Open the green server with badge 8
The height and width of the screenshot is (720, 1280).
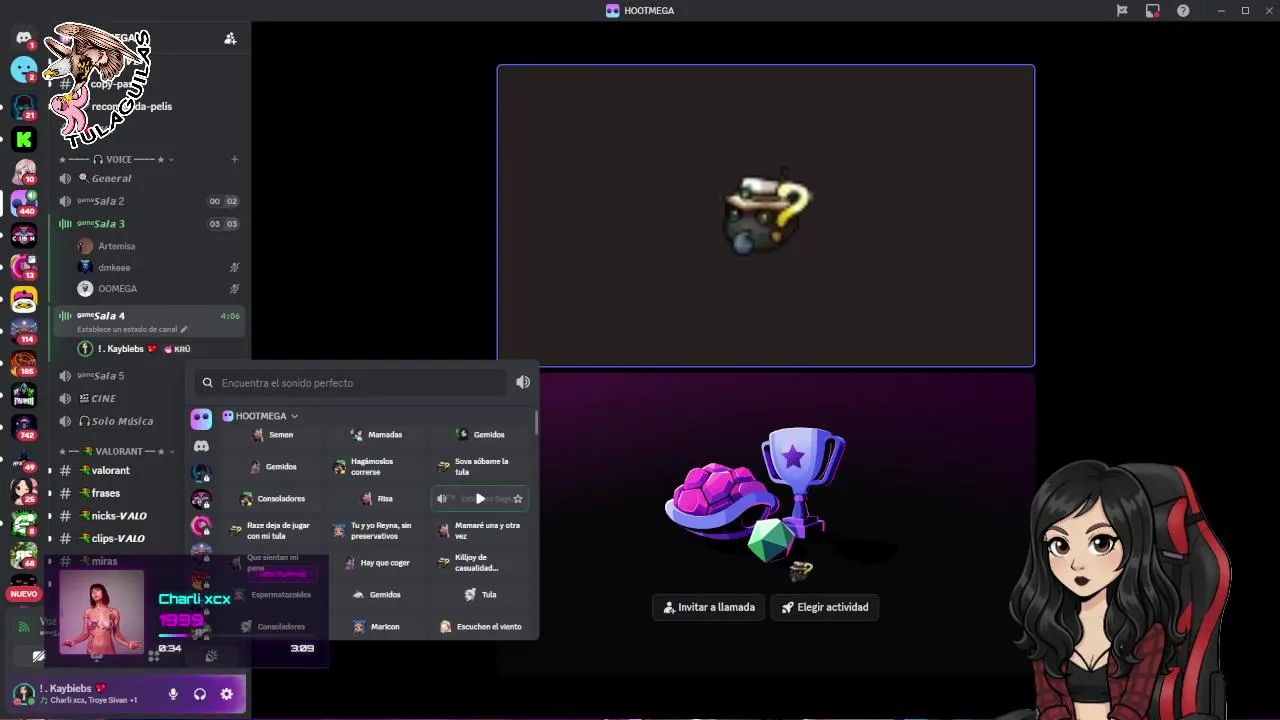pos(24,523)
